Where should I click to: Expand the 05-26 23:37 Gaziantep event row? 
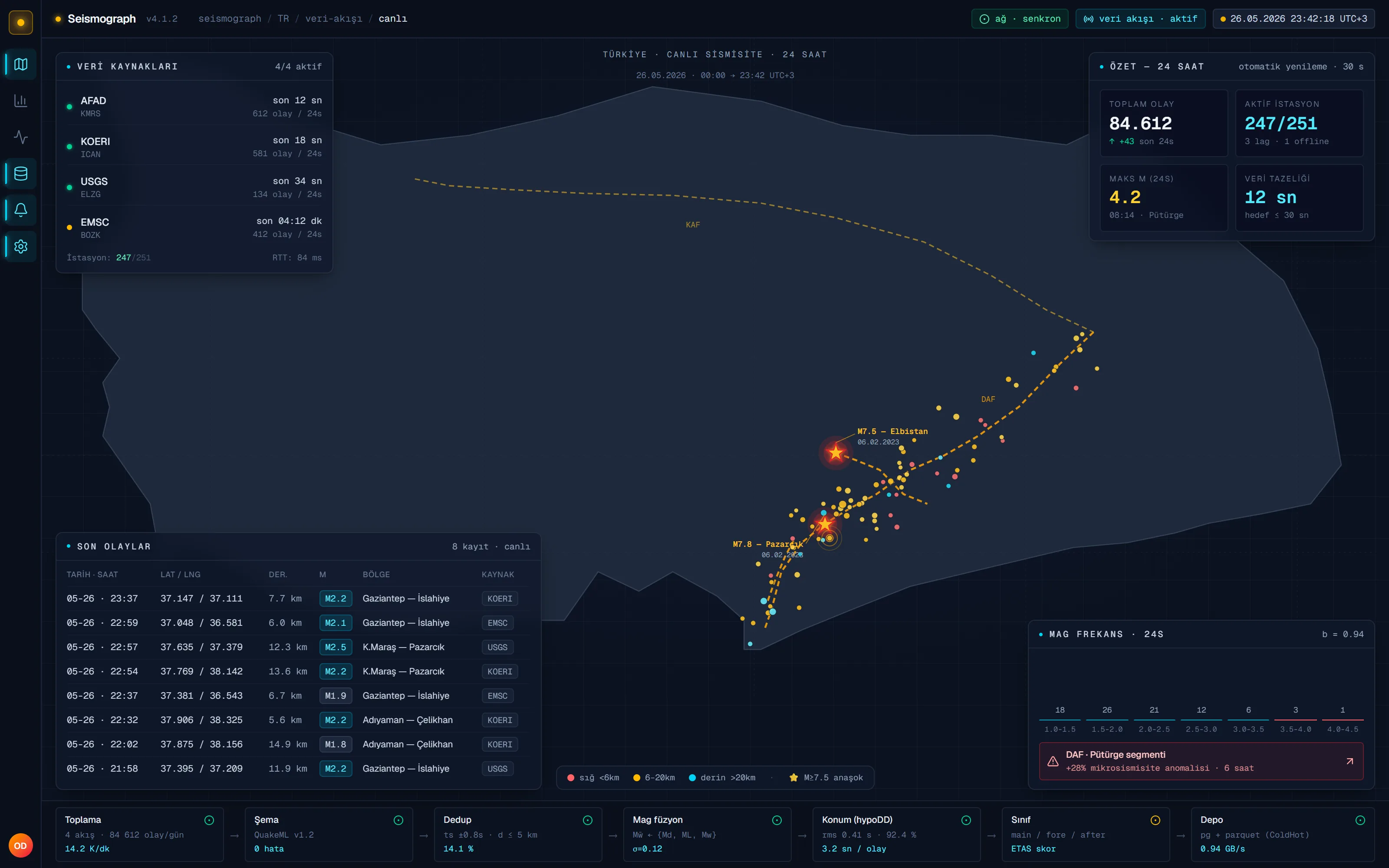pyautogui.click(x=298, y=598)
